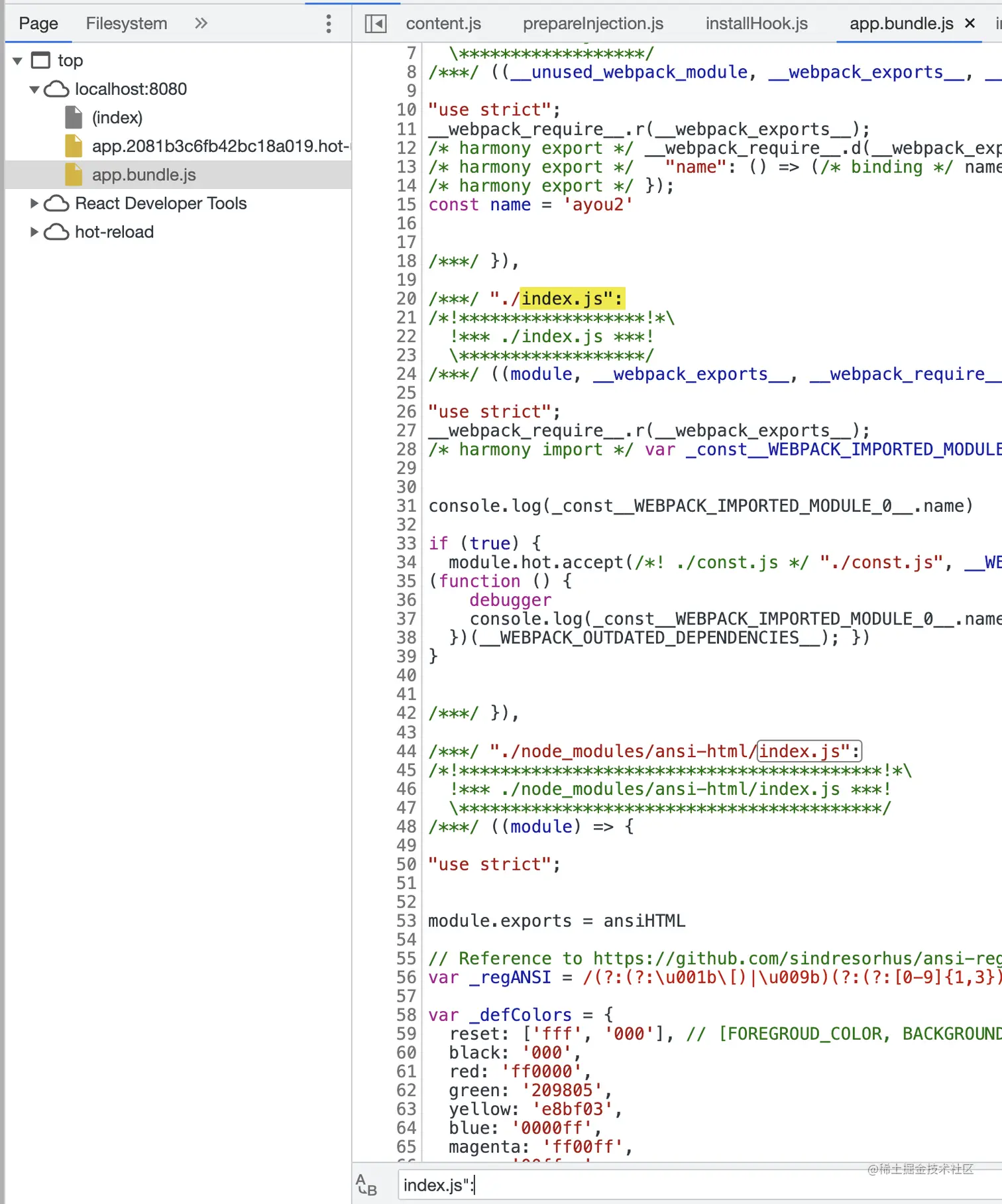
Task: Click line number 36 gutter for debugger
Action: coord(406,600)
